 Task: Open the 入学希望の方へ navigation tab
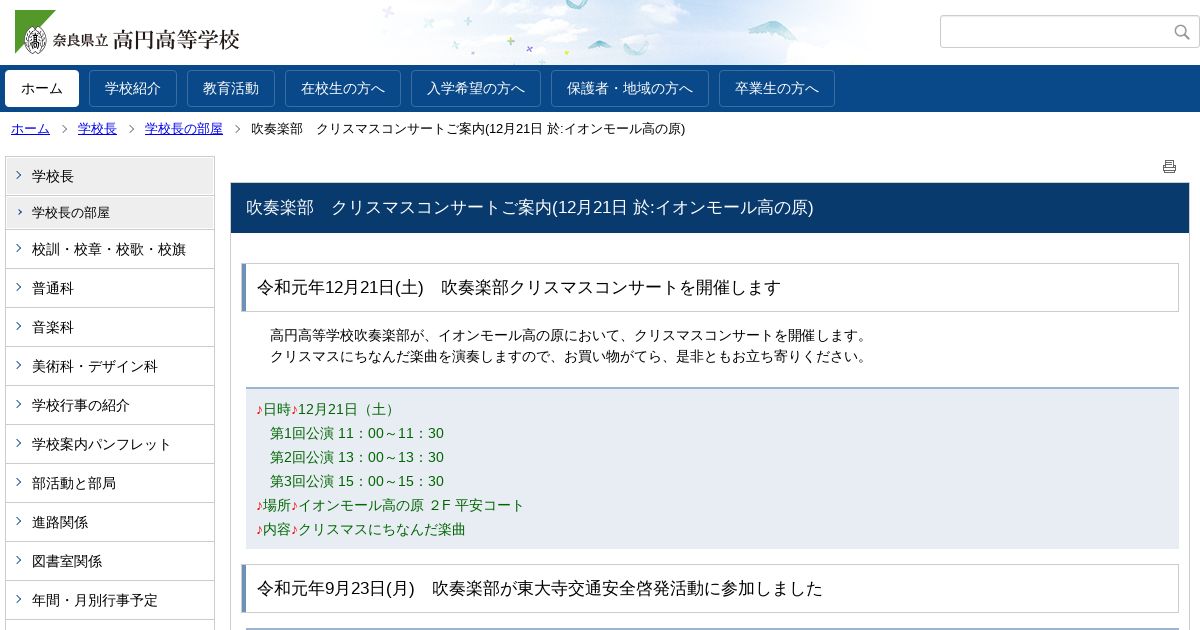(476, 88)
